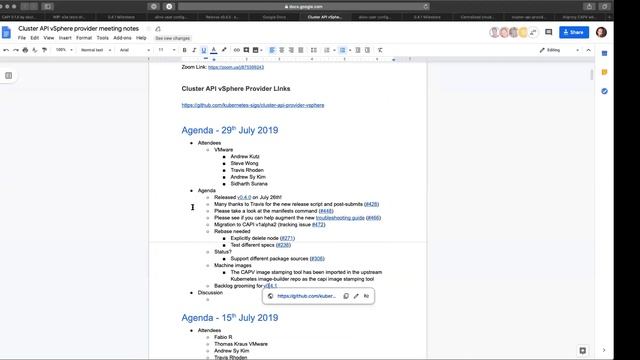Expand bulleted list style arrow
This screenshot has width=640, height=360.
pyautogui.click(x=350, y=50)
